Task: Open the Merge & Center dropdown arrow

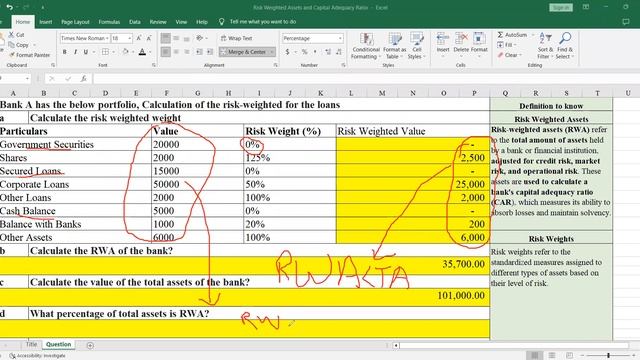Action: coord(272,52)
